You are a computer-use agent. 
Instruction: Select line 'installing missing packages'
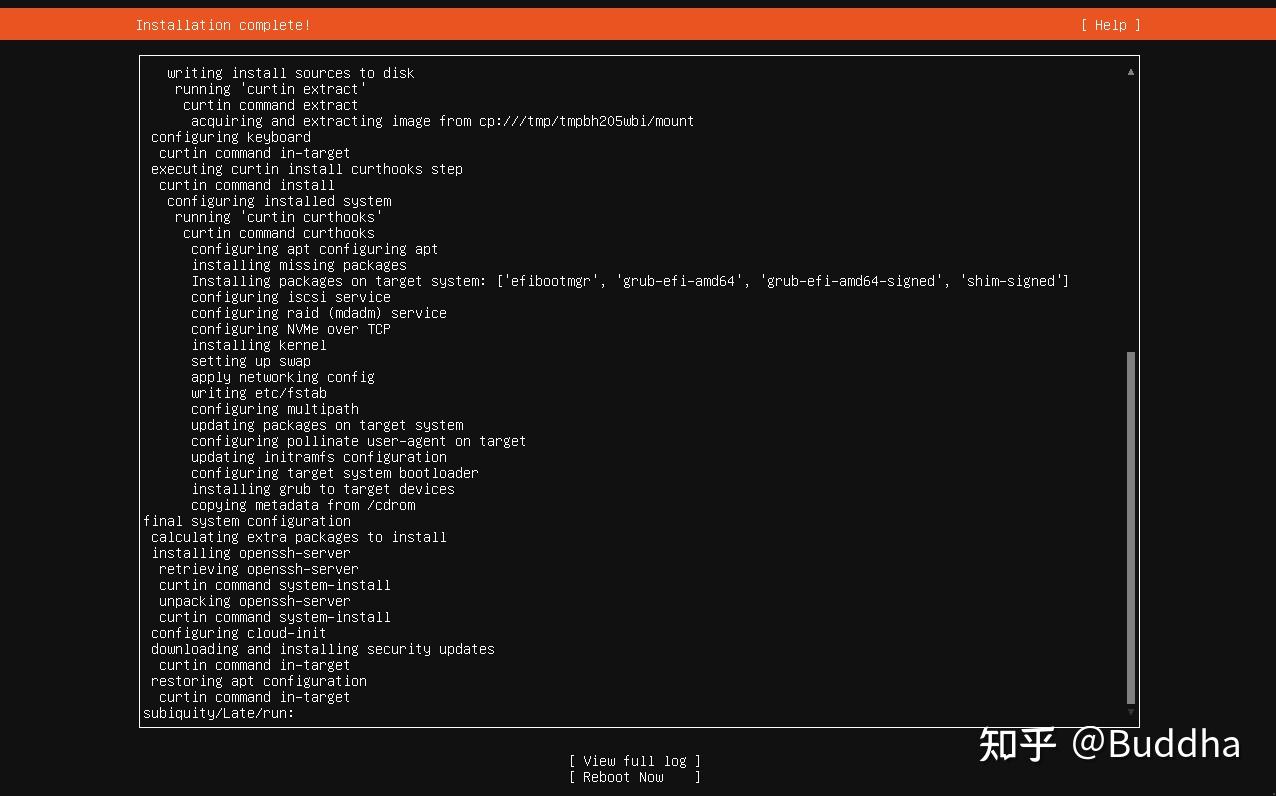(299, 265)
